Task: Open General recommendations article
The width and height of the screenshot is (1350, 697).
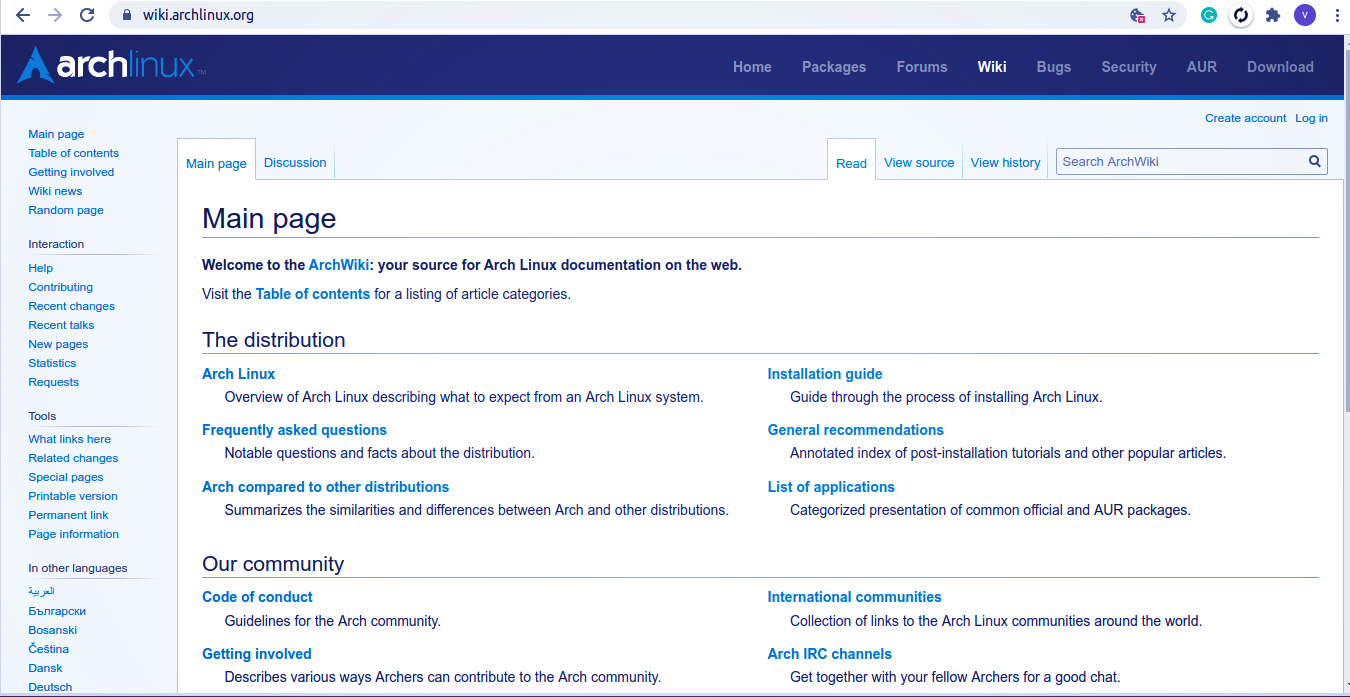Action: click(856, 430)
